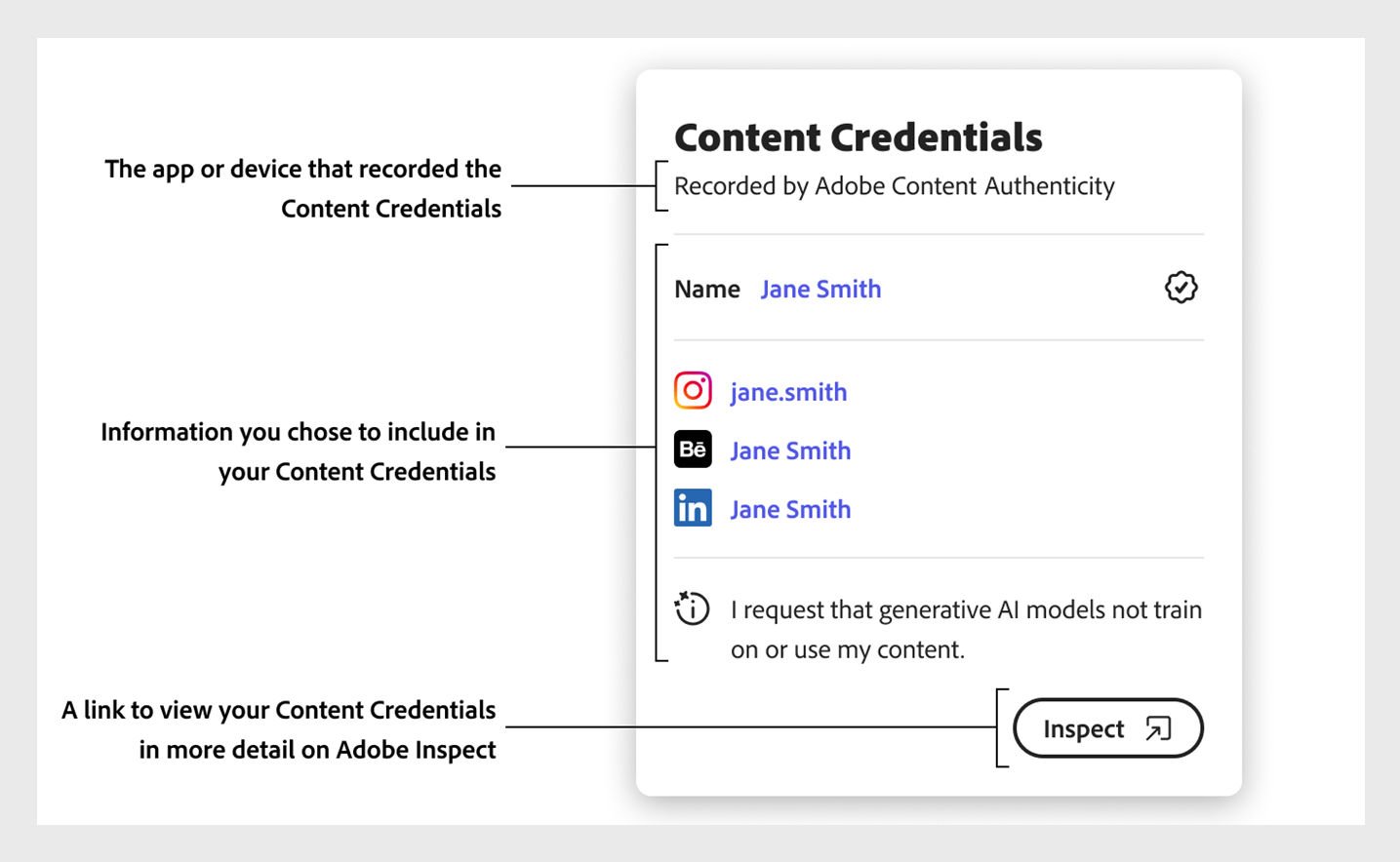Image resolution: width=1400 pixels, height=862 pixels.
Task: Click the annotation about Adobe Inspect link
Action: pyautogui.click(x=280, y=729)
